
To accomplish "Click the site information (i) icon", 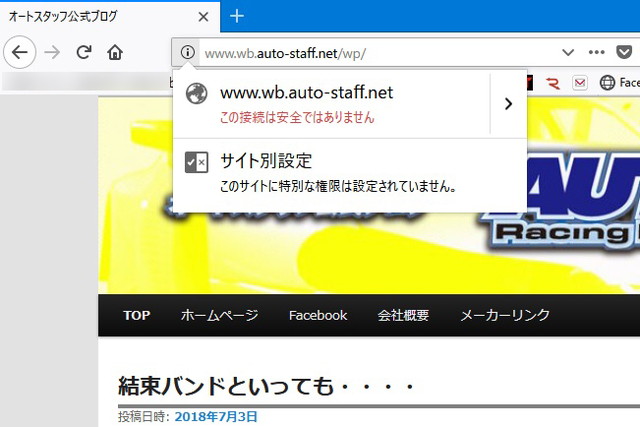I will coord(187,52).
